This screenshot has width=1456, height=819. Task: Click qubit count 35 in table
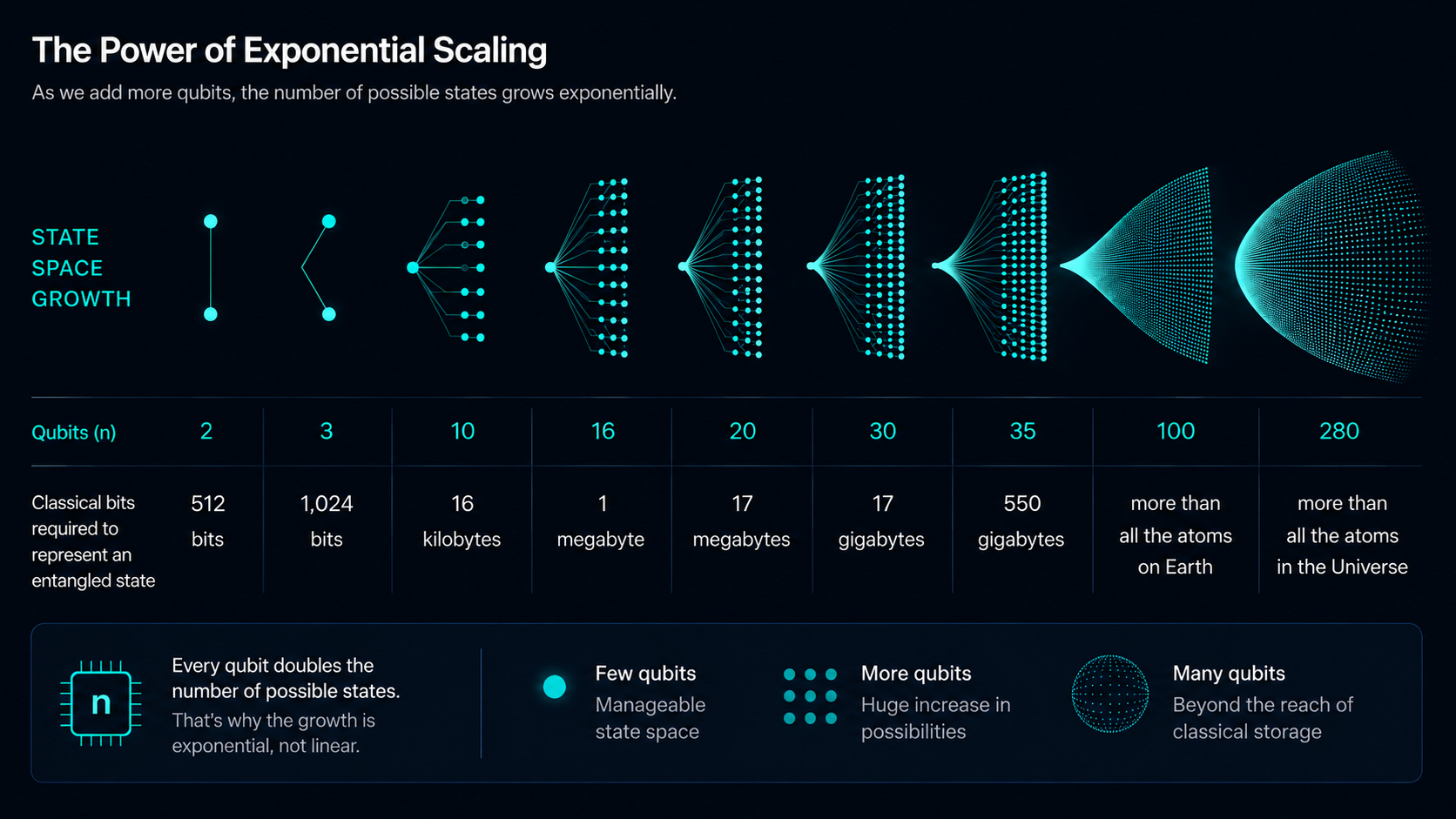coord(1023,431)
